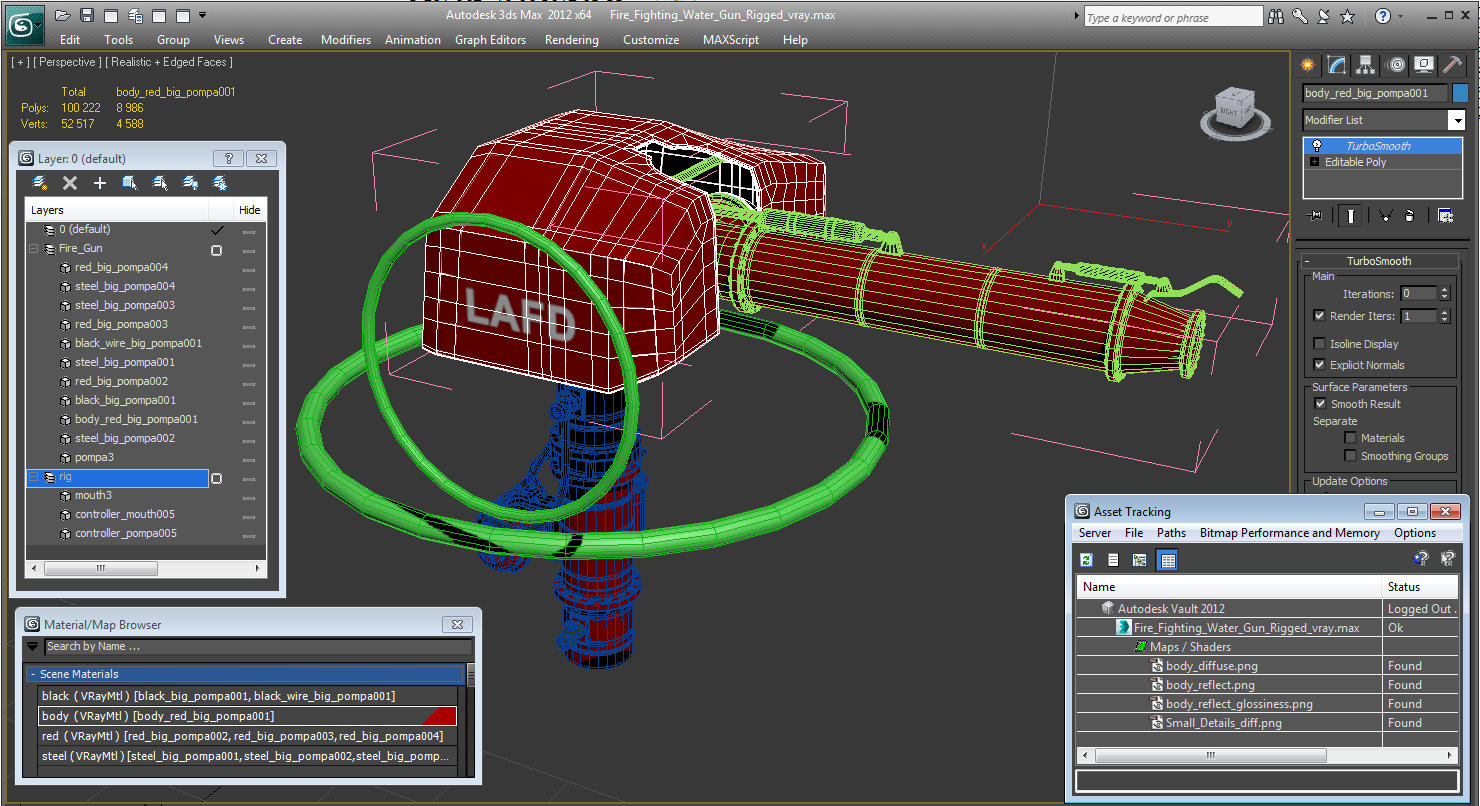Click the Save File floppy icon

(x=87, y=15)
